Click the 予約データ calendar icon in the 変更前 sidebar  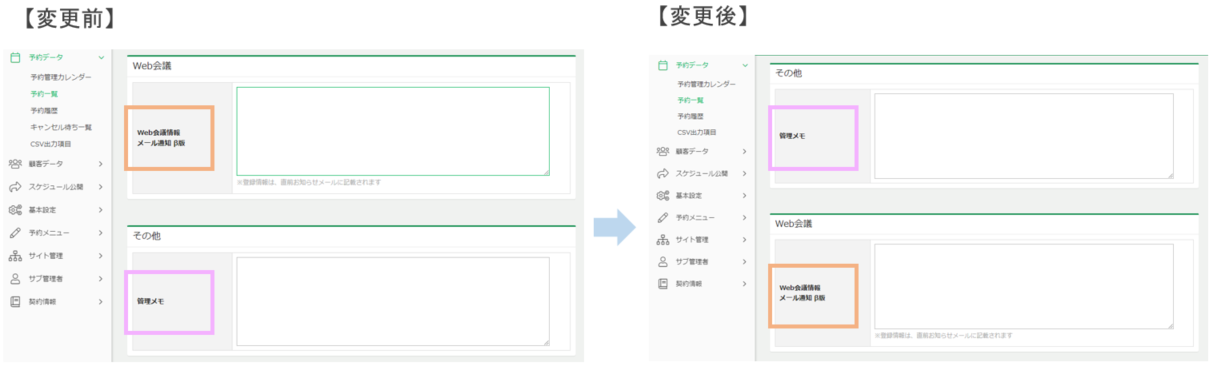point(15,58)
